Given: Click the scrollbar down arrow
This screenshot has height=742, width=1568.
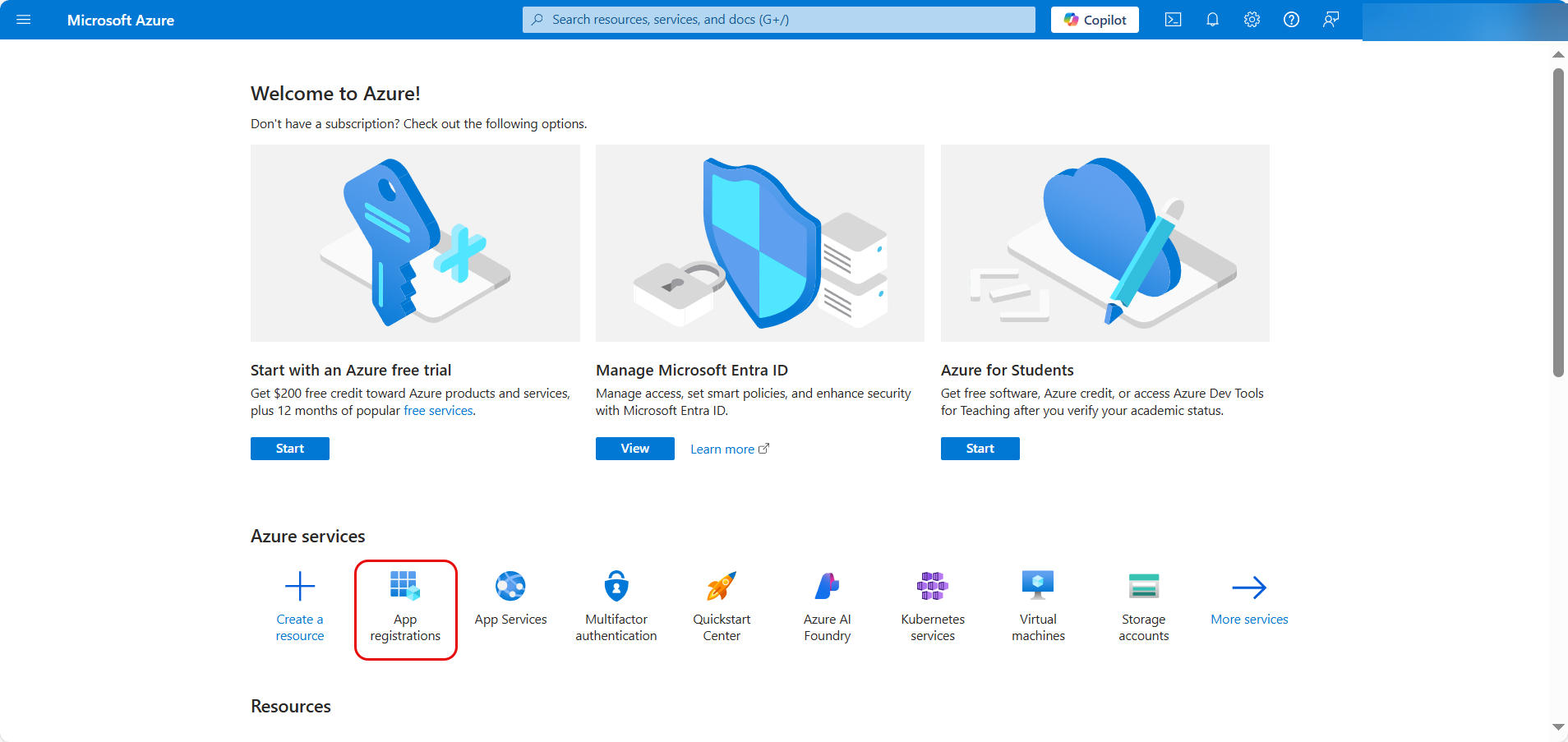Looking at the screenshot, I should click(x=1558, y=727).
